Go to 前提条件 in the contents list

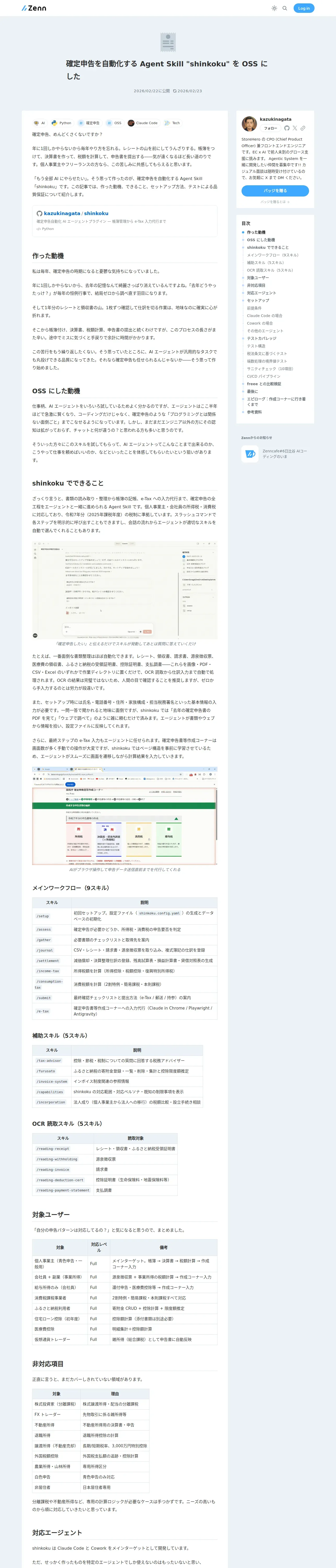click(x=254, y=308)
